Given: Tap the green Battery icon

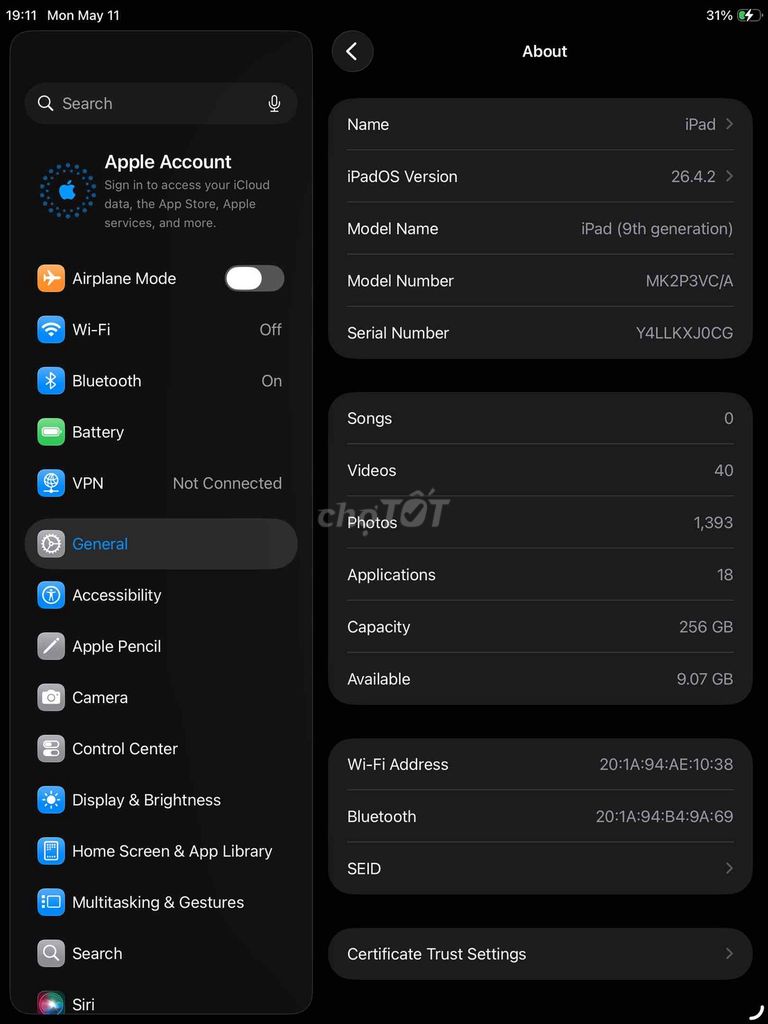Looking at the screenshot, I should (x=51, y=432).
